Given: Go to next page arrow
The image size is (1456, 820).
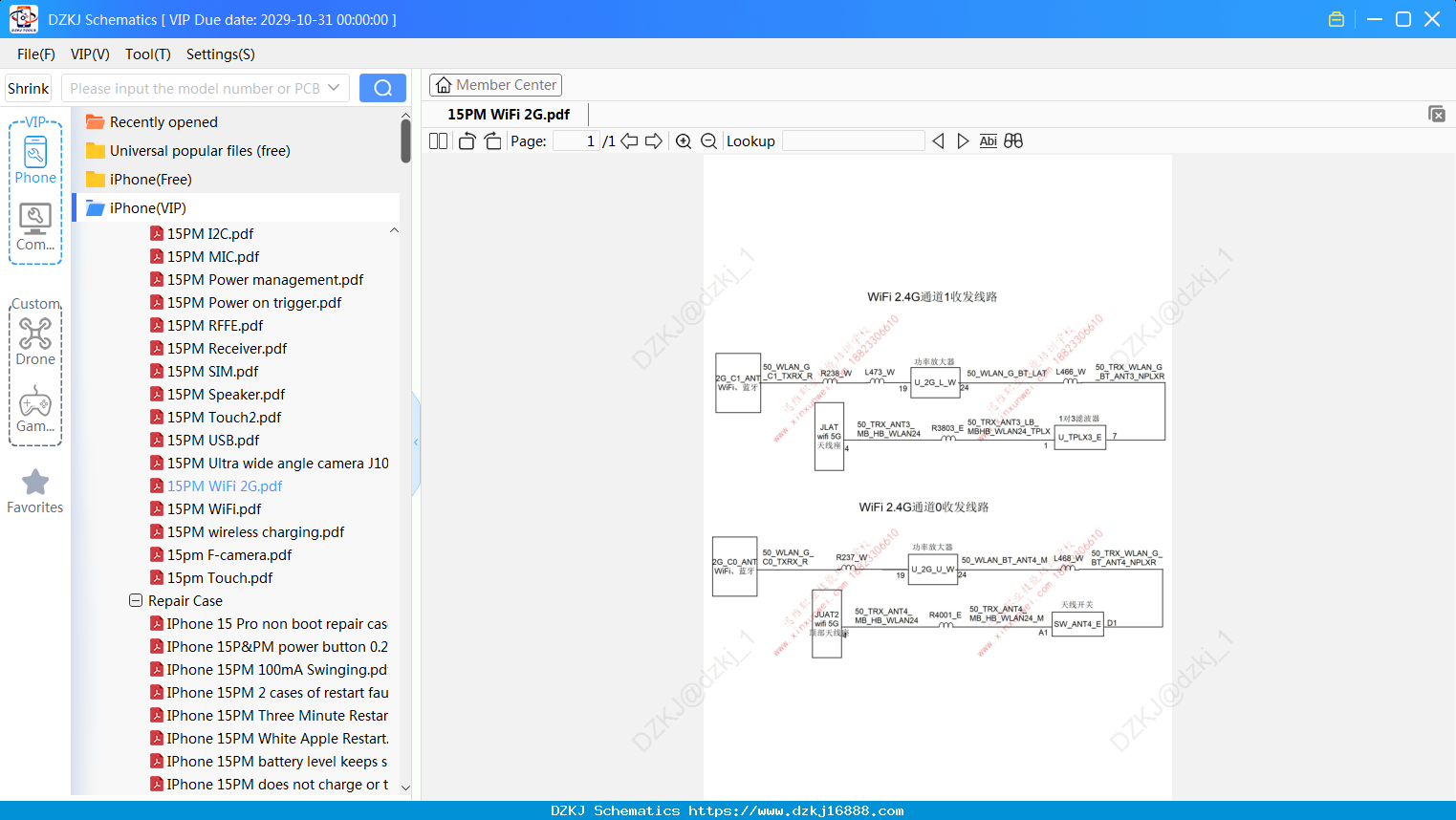Looking at the screenshot, I should click(x=654, y=141).
